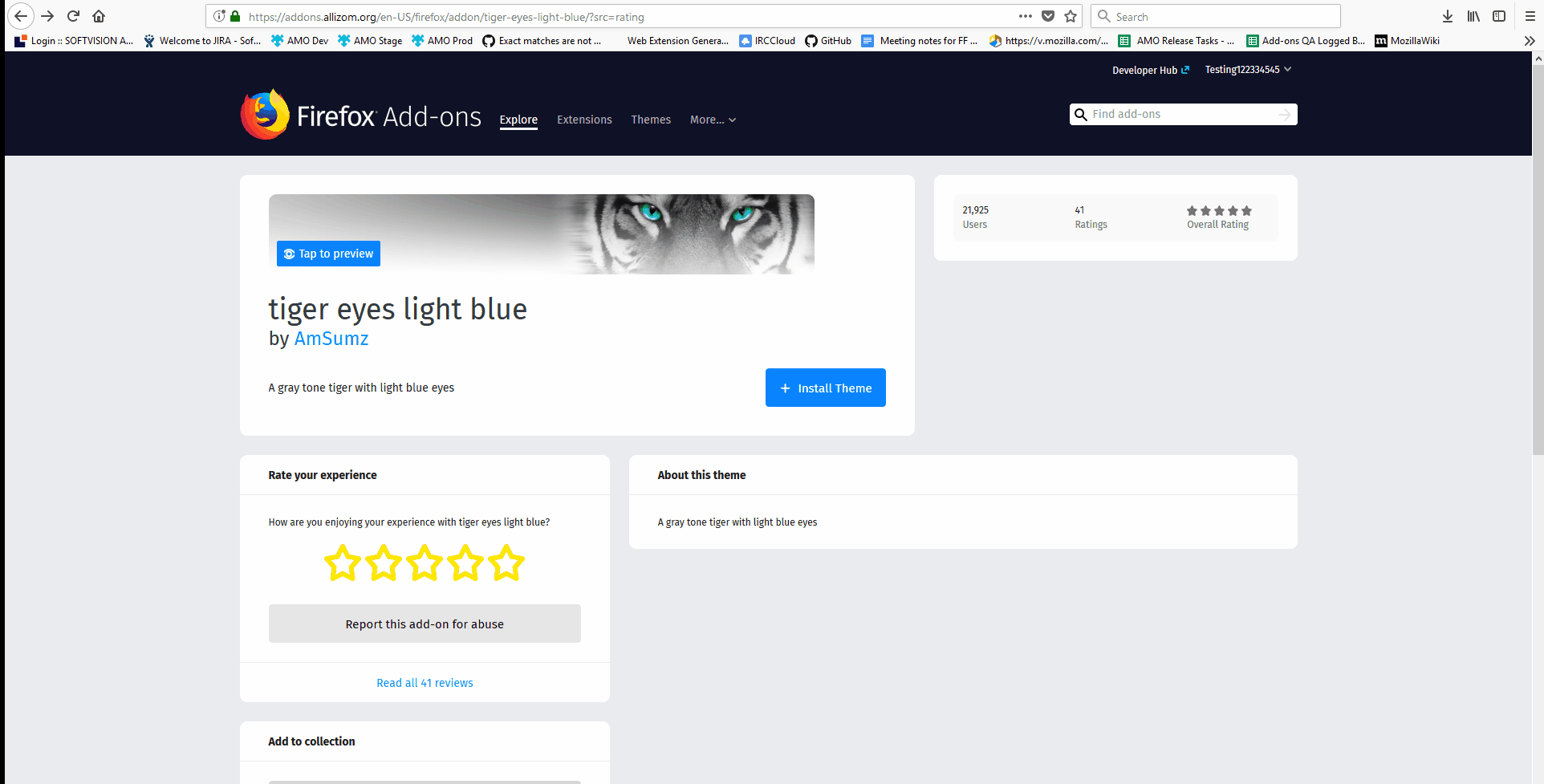Toggle the browser sidebar

coord(1499,16)
